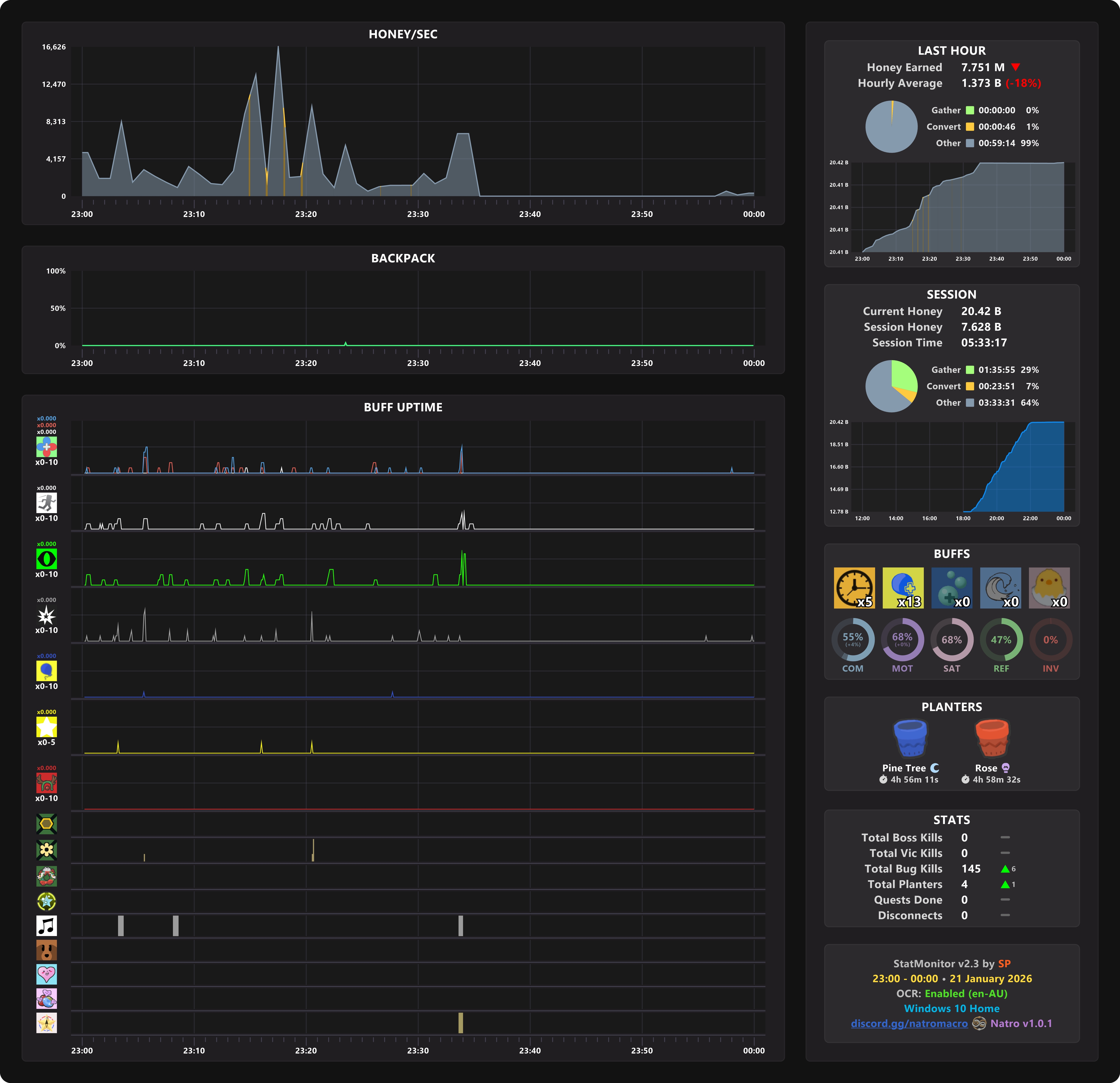This screenshot has width=1120, height=1083.
Task: Click the green Gather swatch under Session
Action: 970,370
